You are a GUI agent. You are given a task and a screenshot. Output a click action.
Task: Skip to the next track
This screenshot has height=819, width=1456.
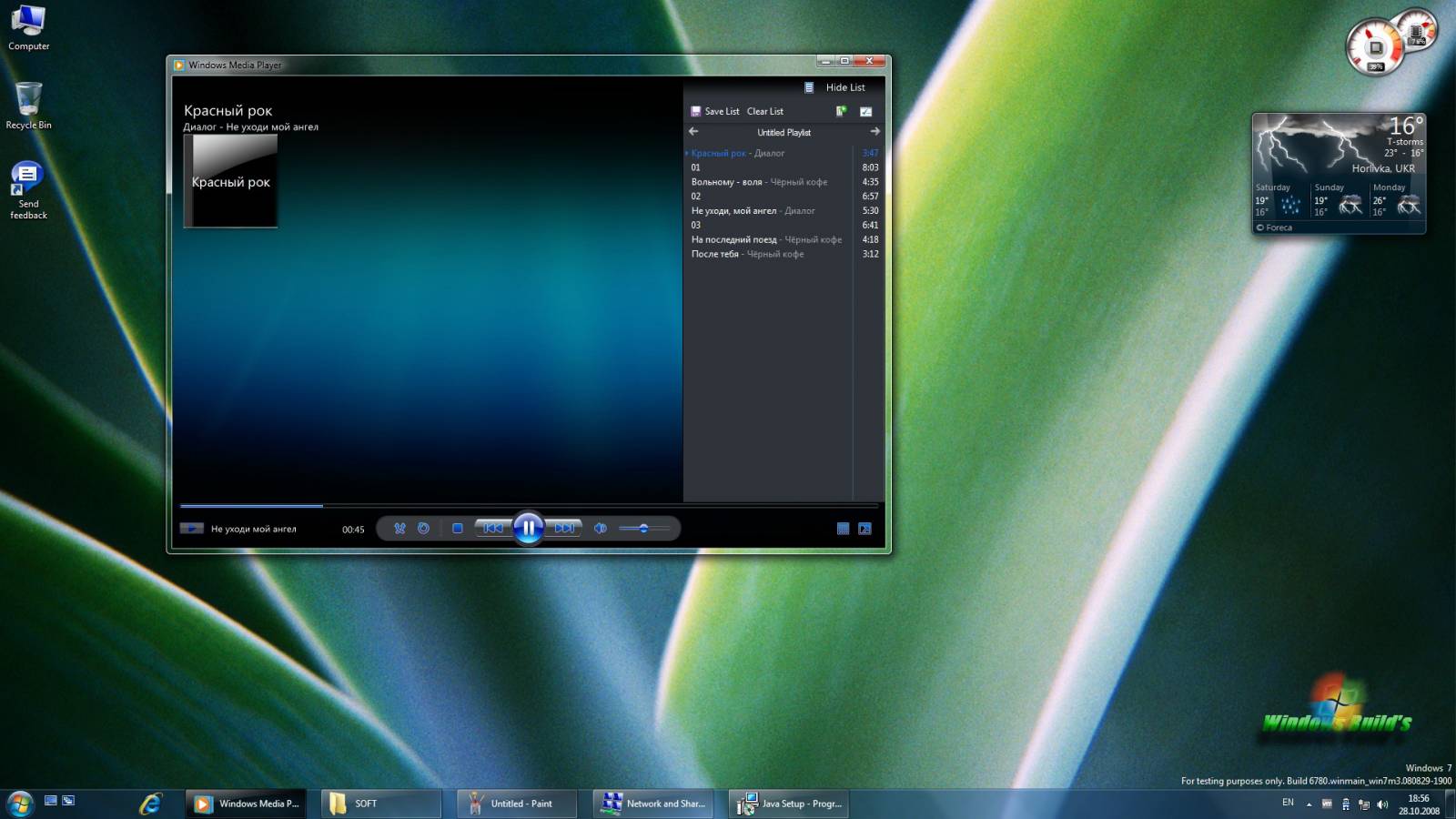coord(564,528)
